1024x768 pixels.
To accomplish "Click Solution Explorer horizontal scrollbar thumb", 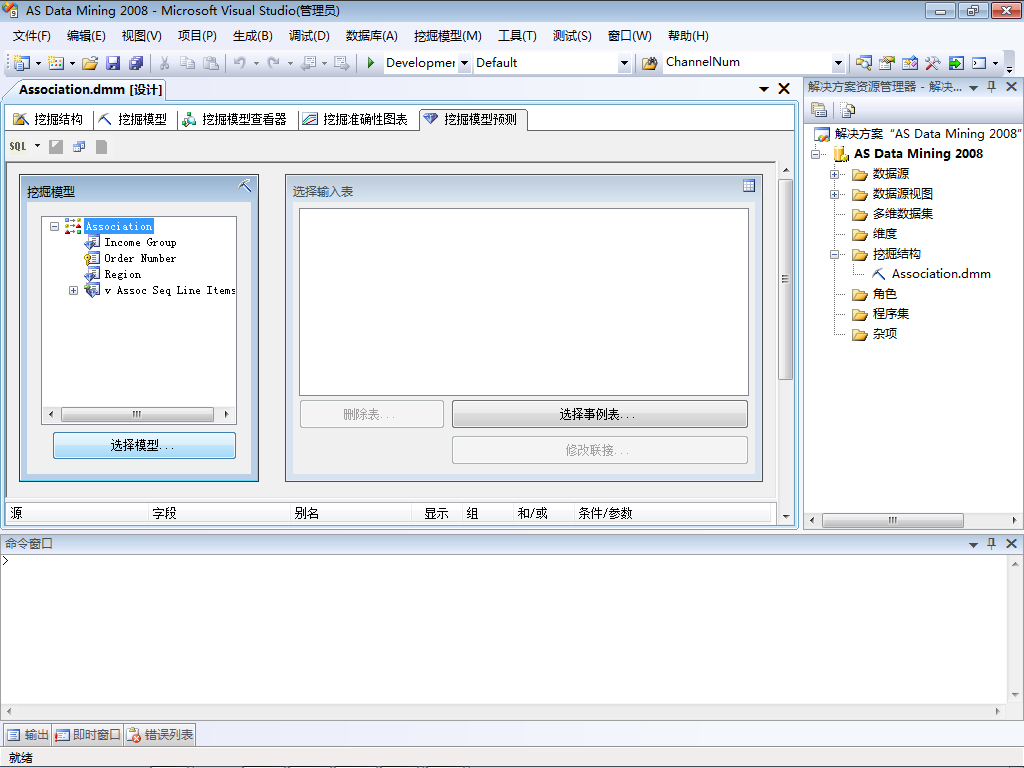I will click(892, 520).
